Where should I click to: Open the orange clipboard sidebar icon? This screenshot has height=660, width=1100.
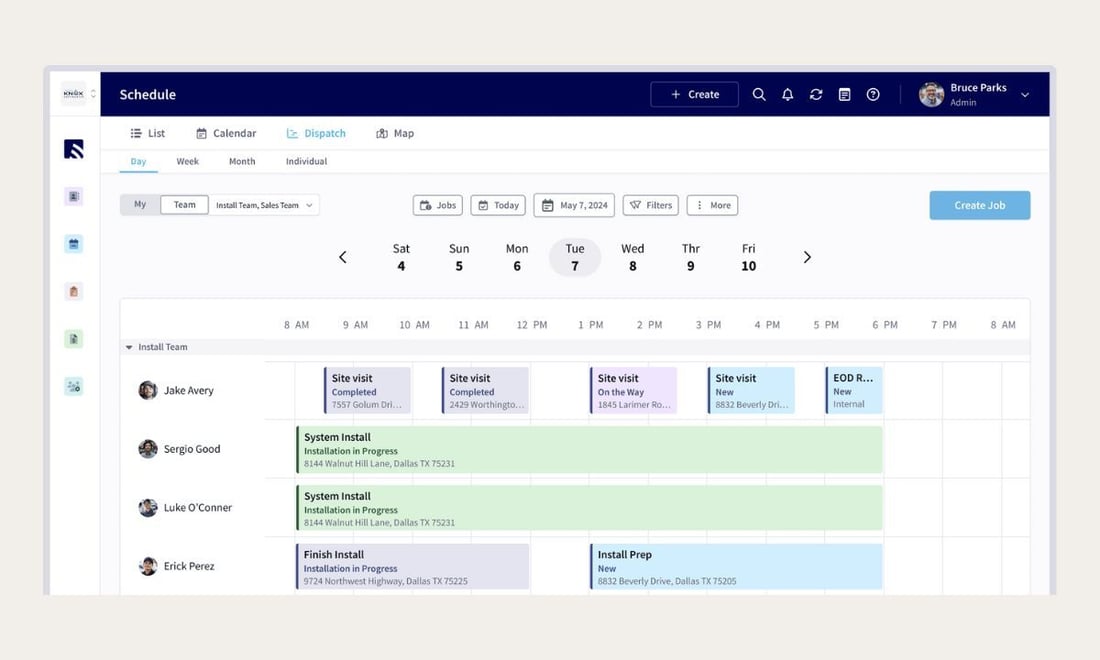tap(74, 291)
